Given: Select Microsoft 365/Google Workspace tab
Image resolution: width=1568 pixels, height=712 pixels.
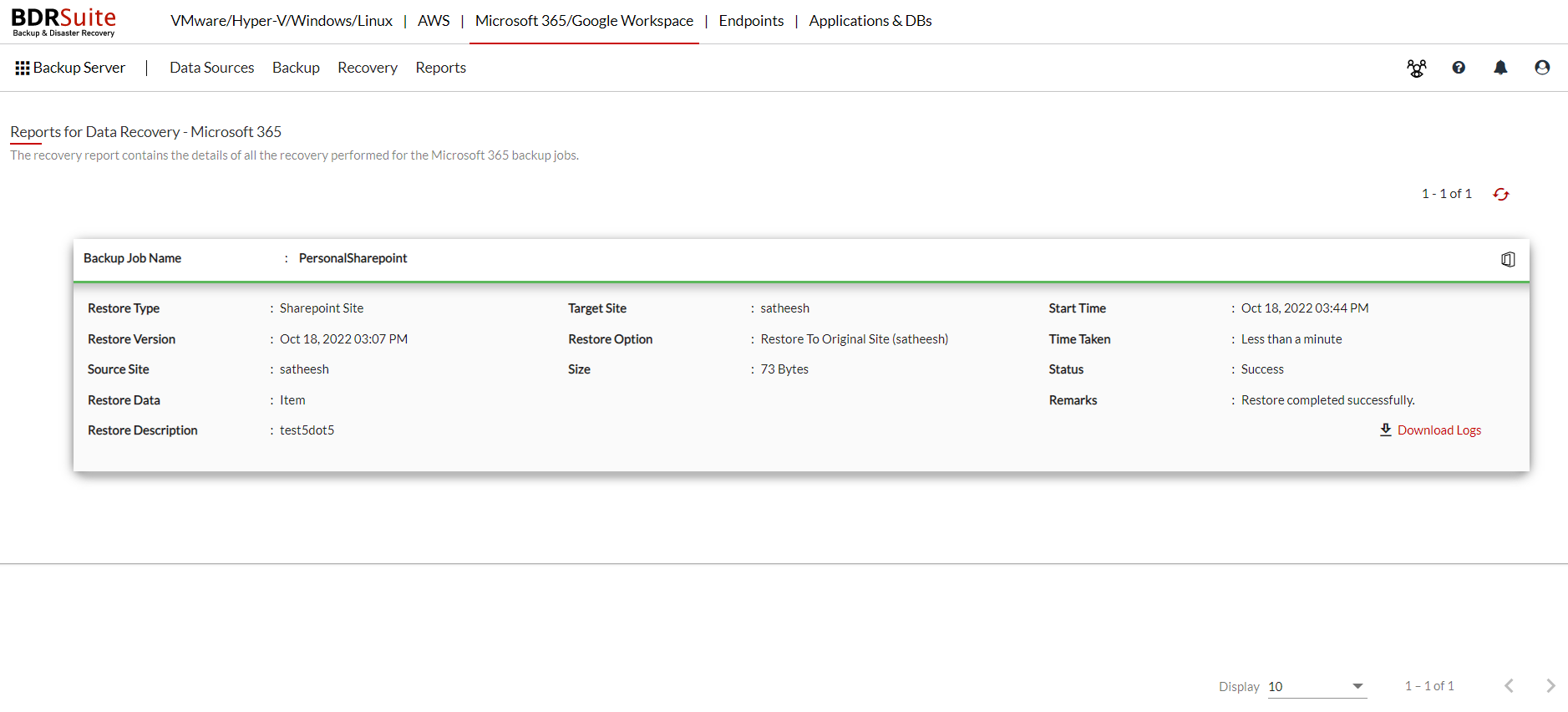Looking at the screenshot, I should pyautogui.click(x=584, y=21).
